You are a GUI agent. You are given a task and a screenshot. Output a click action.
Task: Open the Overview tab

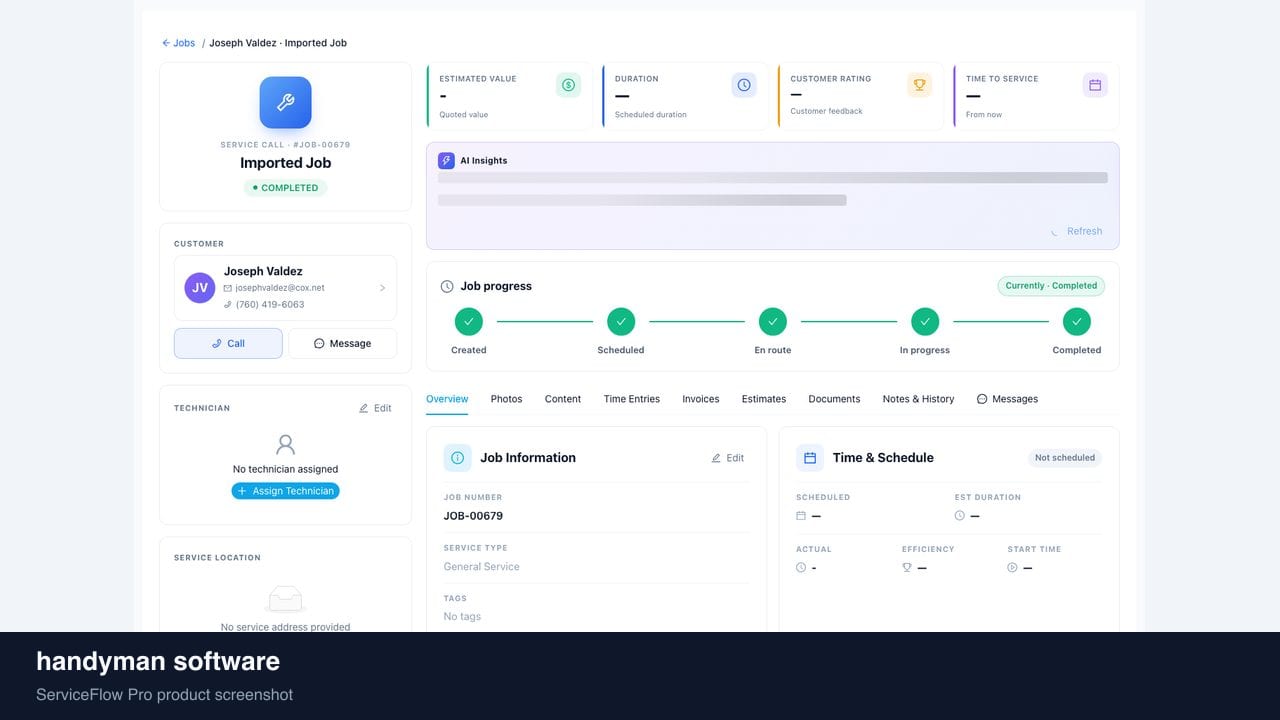coord(447,399)
